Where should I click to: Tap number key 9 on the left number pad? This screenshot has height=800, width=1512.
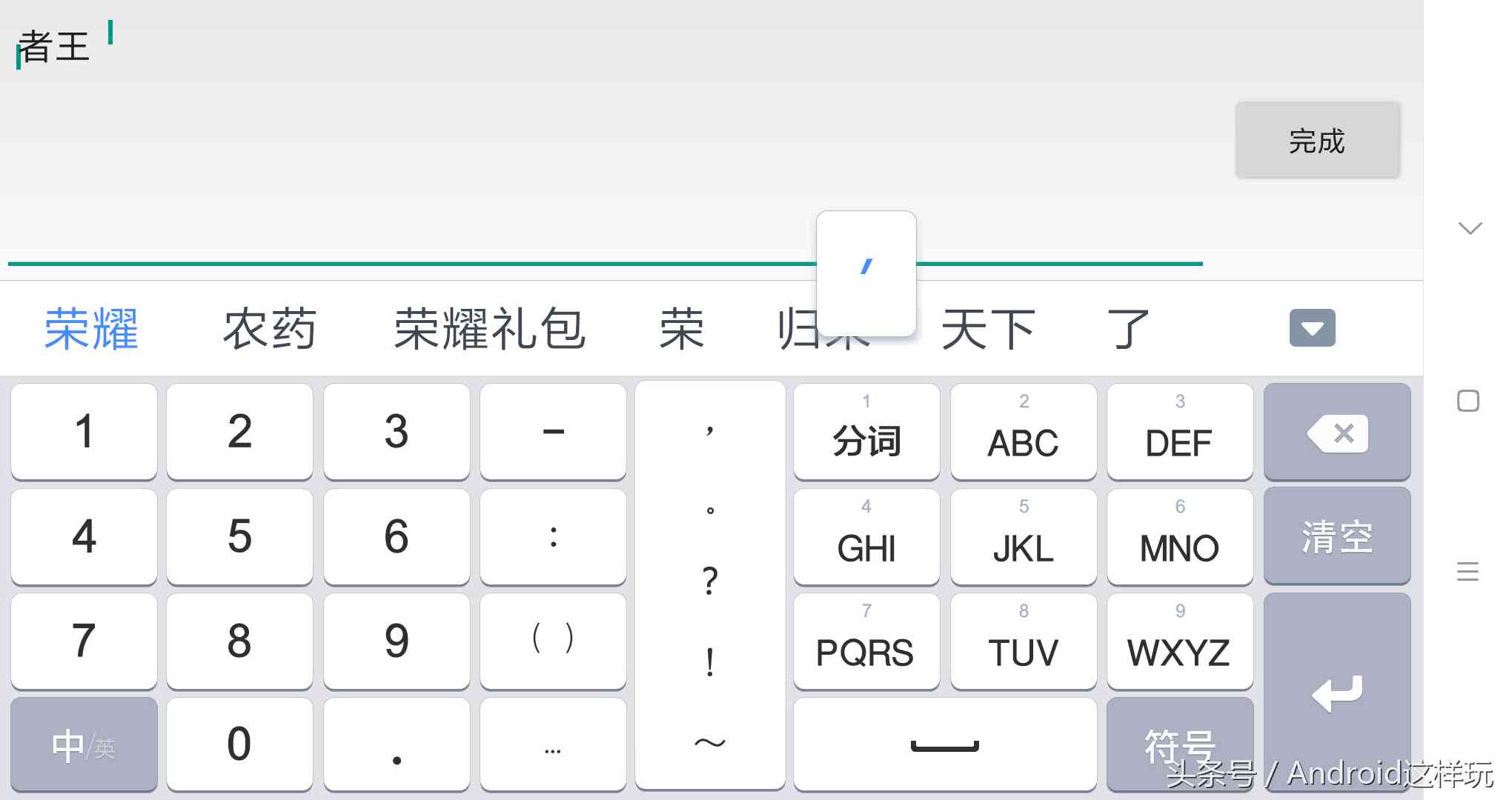(x=397, y=641)
